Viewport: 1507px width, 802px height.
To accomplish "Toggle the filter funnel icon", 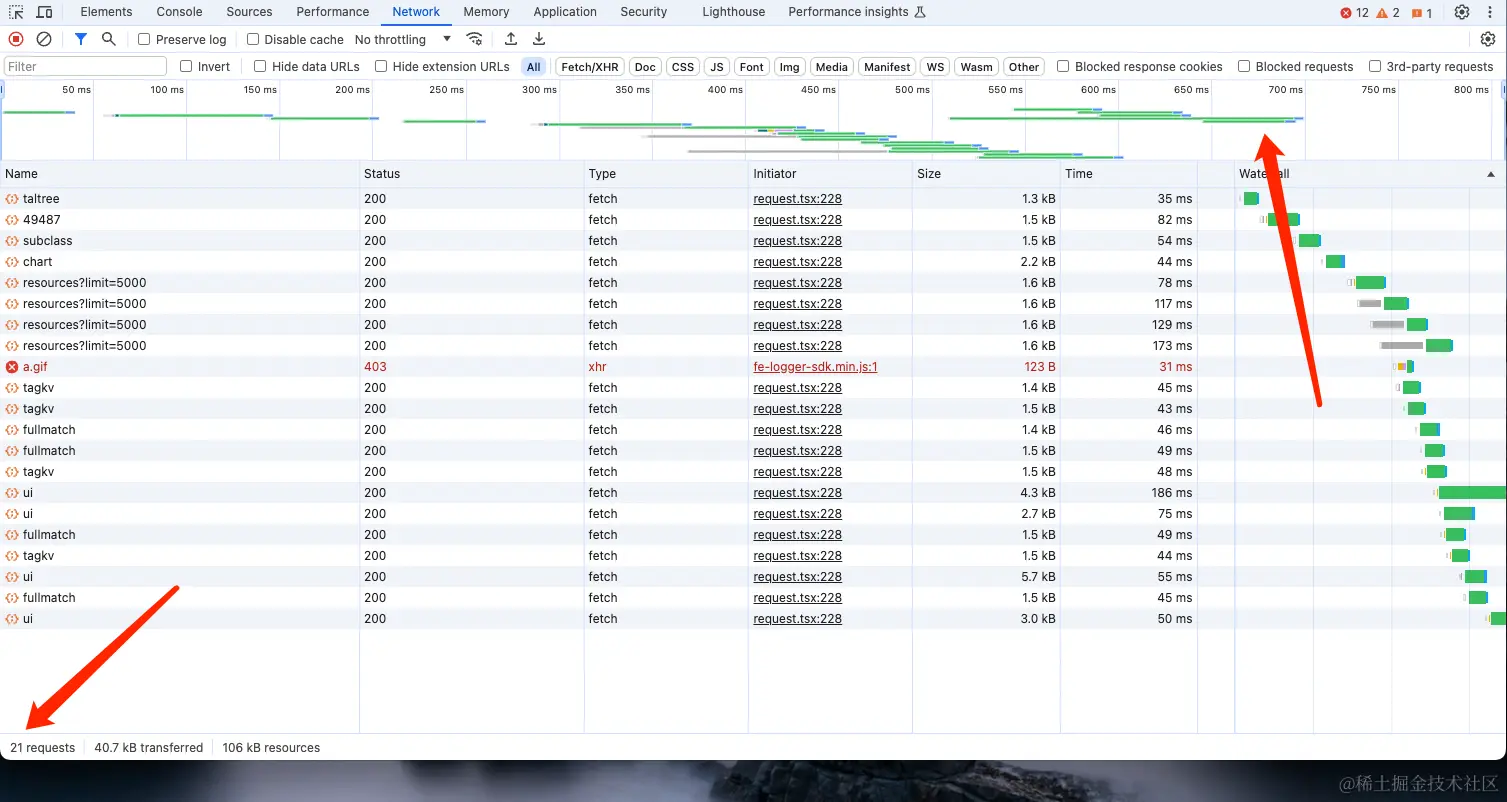I will tap(81, 39).
